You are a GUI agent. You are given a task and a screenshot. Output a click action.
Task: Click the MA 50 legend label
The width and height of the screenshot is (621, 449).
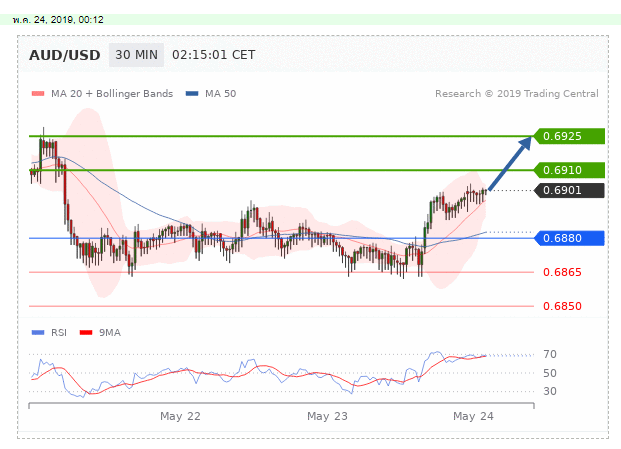click(221, 94)
